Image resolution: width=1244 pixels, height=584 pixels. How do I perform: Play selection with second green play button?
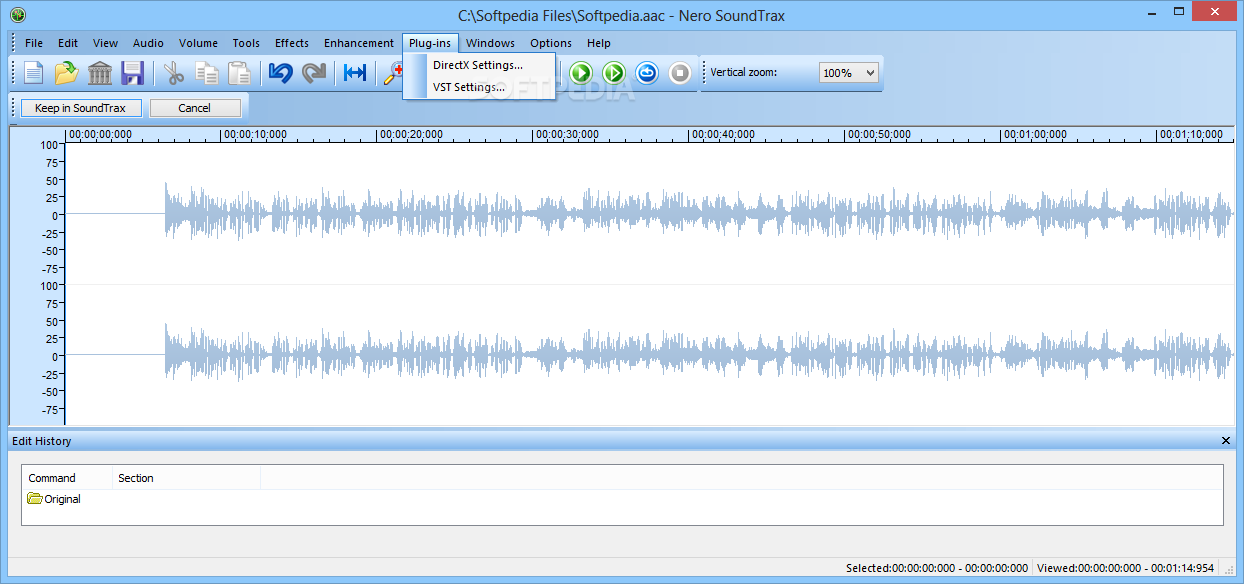tap(614, 73)
